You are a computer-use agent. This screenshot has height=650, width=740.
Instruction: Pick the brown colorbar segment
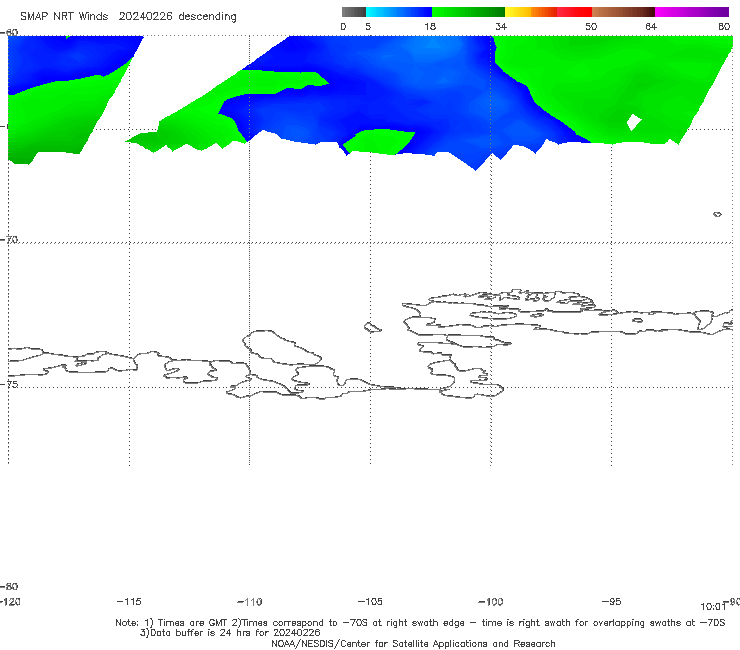[x=623, y=12]
